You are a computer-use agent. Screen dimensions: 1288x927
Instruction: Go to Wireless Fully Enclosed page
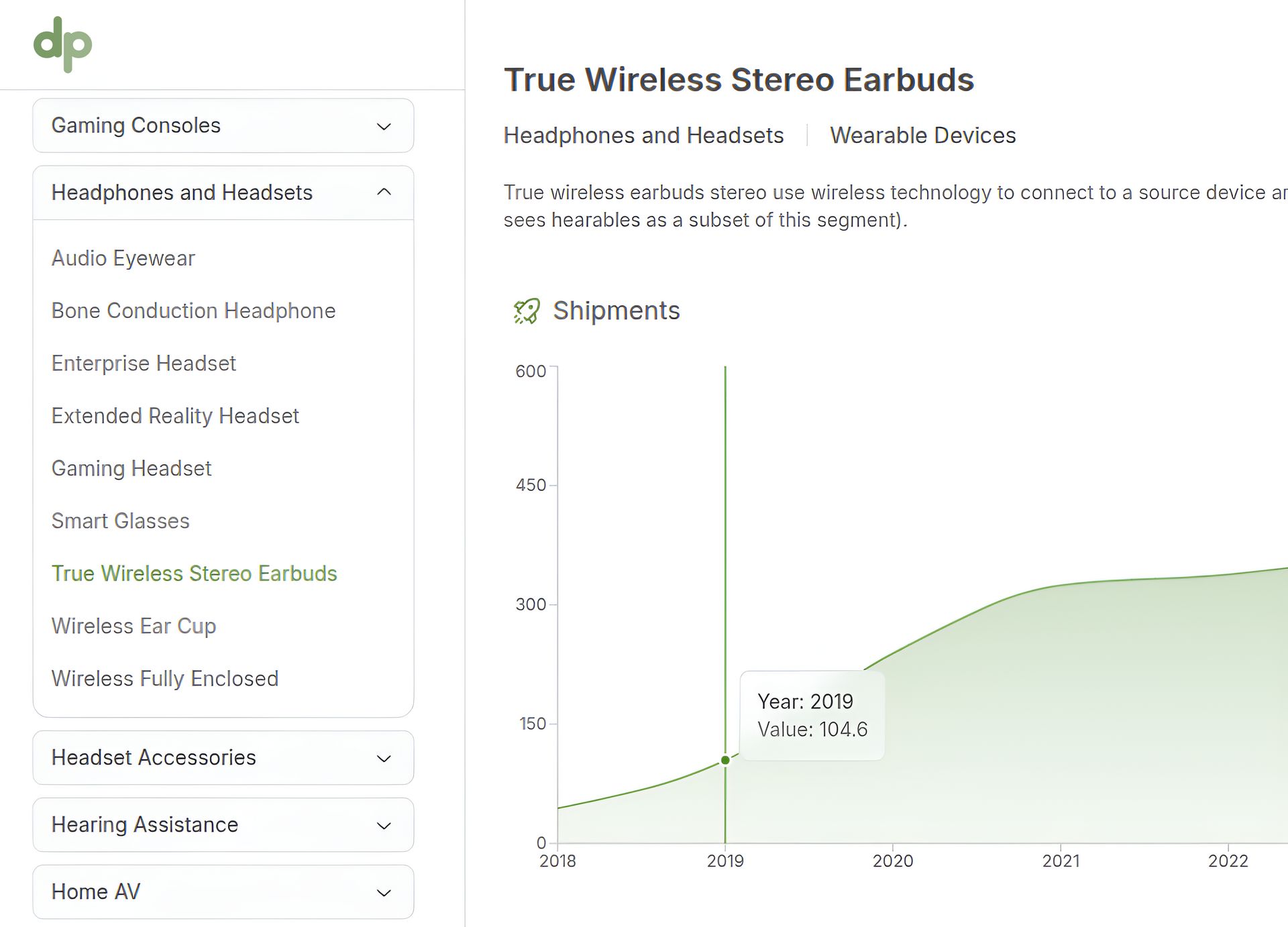164,678
